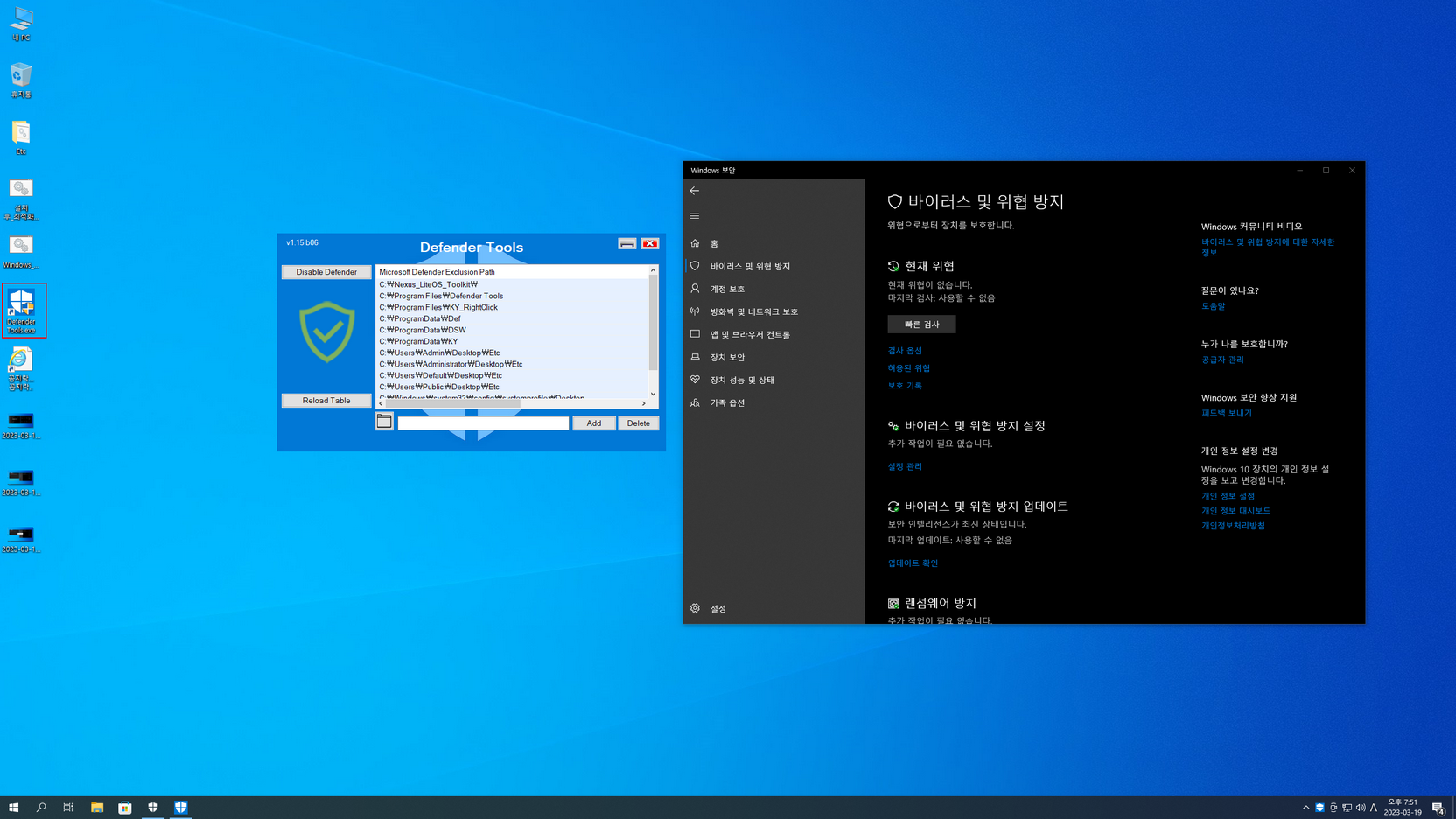Viewport: 1456px width, 819px height.
Task: Click the Disable Defender button
Action: [326, 272]
